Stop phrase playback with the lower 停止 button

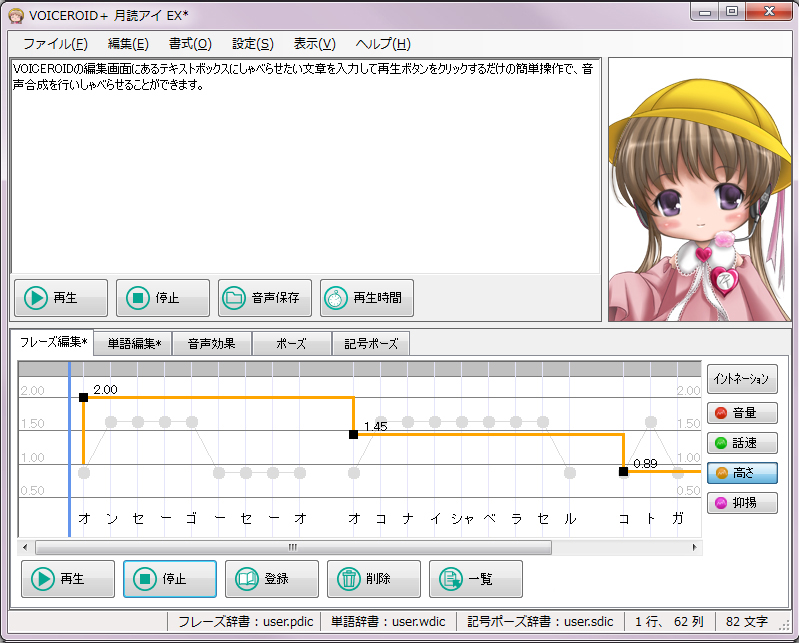170,579
